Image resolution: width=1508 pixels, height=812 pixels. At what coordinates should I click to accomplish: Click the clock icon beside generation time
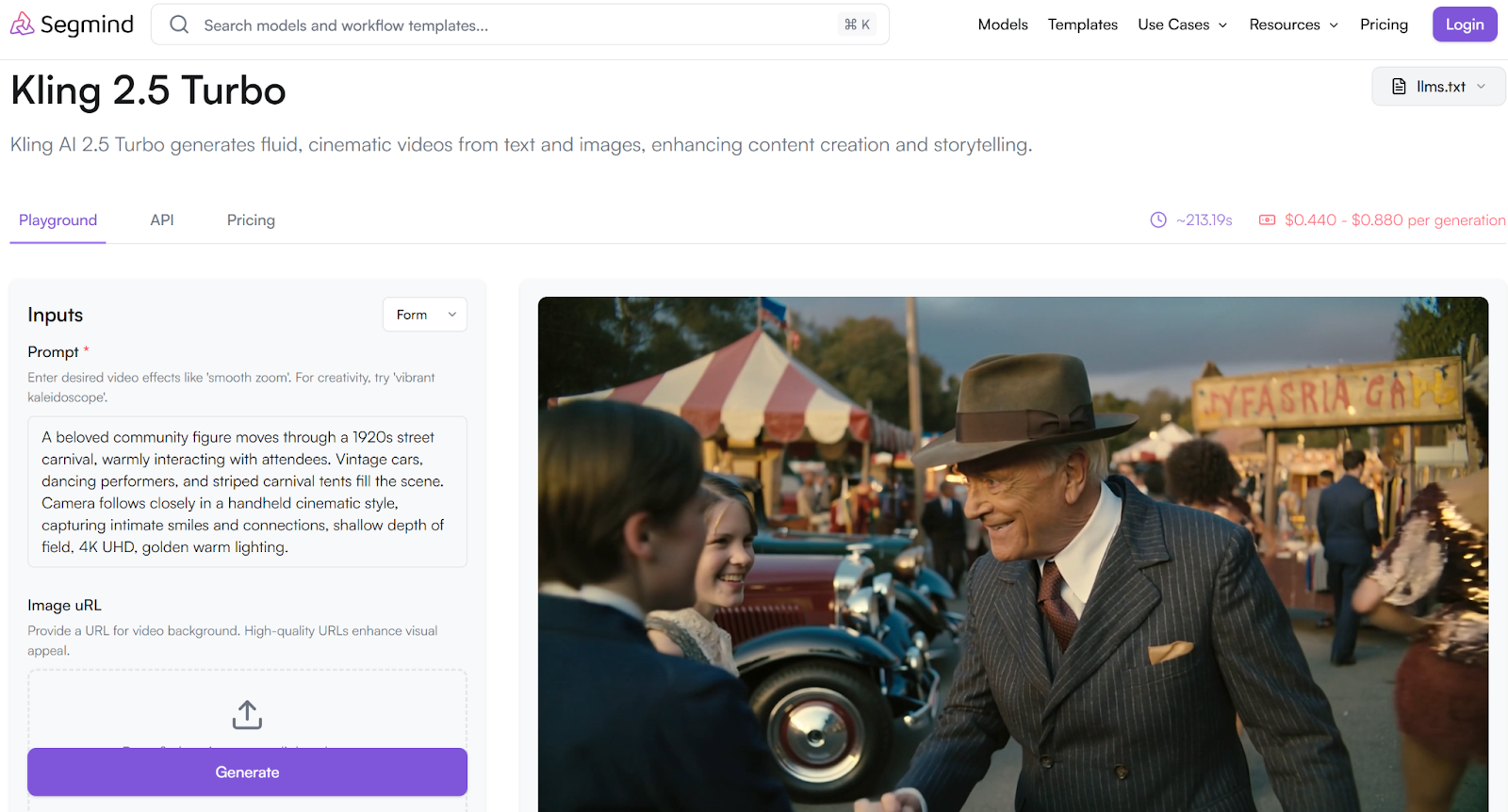[x=1158, y=219]
